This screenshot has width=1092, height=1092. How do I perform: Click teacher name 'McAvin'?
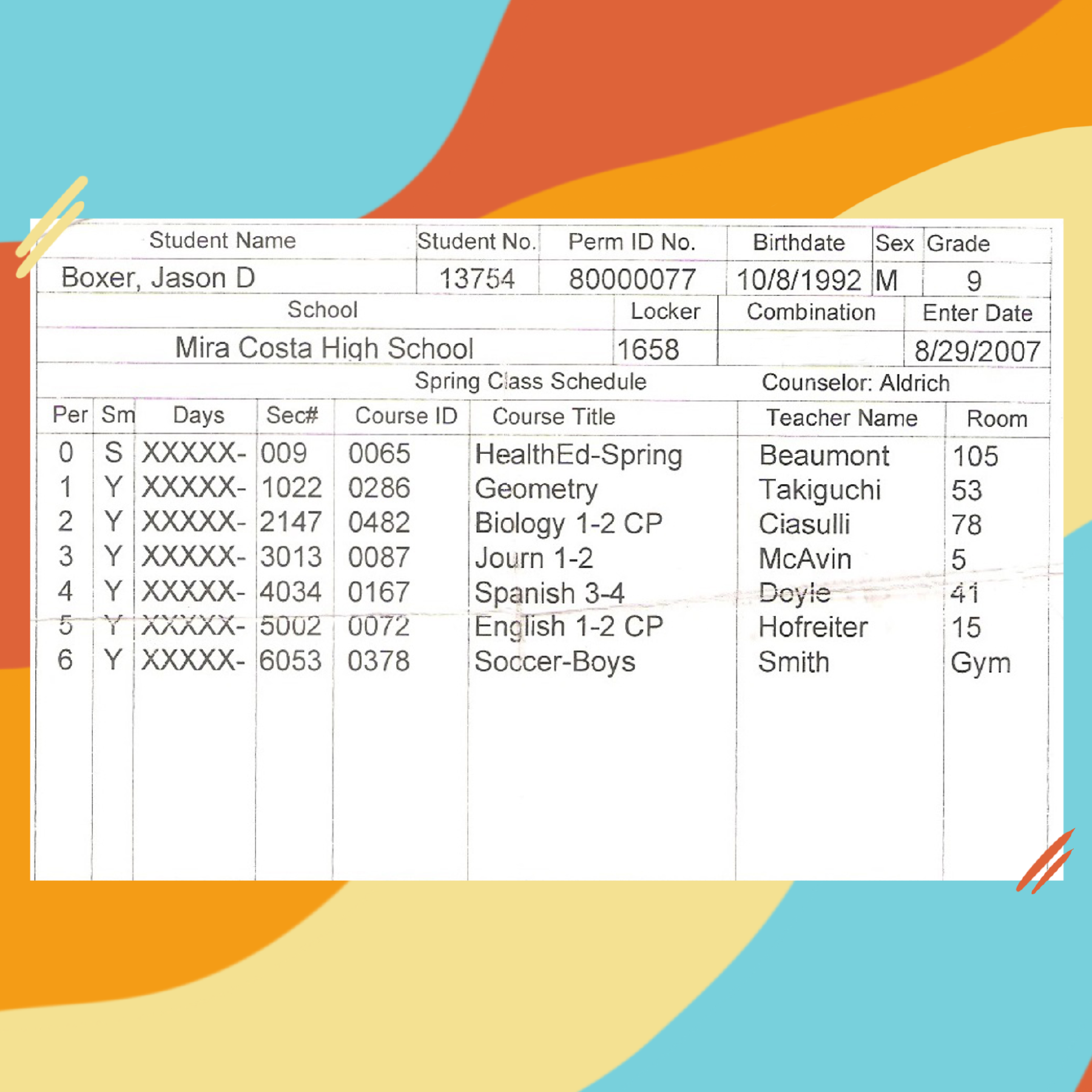point(805,559)
